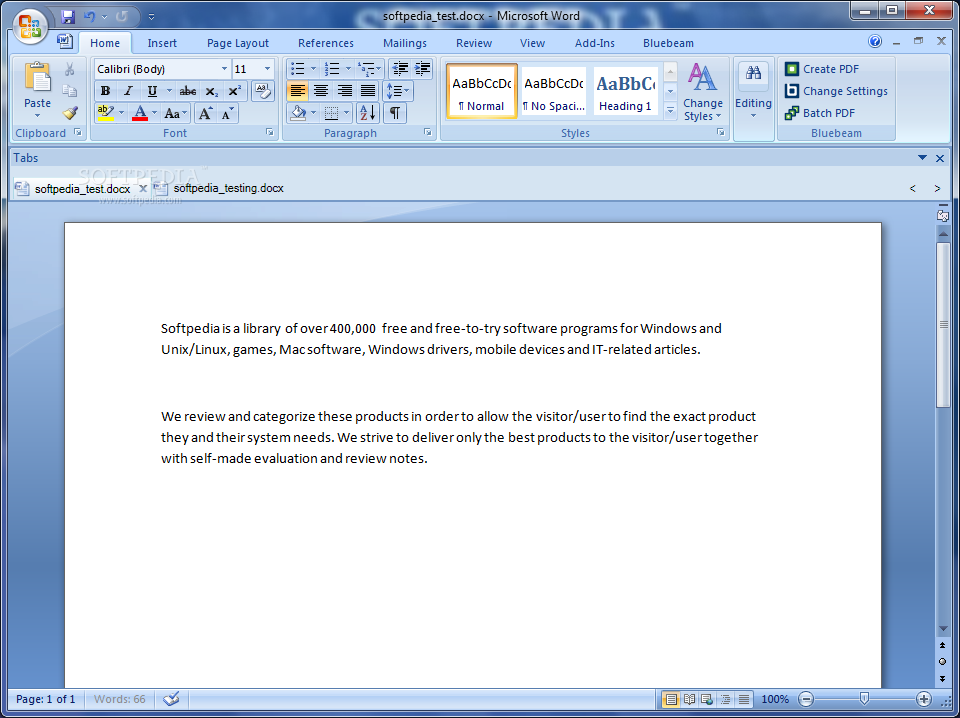The width and height of the screenshot is (960, 718).
Task: Decrease paragraph indent
Action: [x=400, y=69]
